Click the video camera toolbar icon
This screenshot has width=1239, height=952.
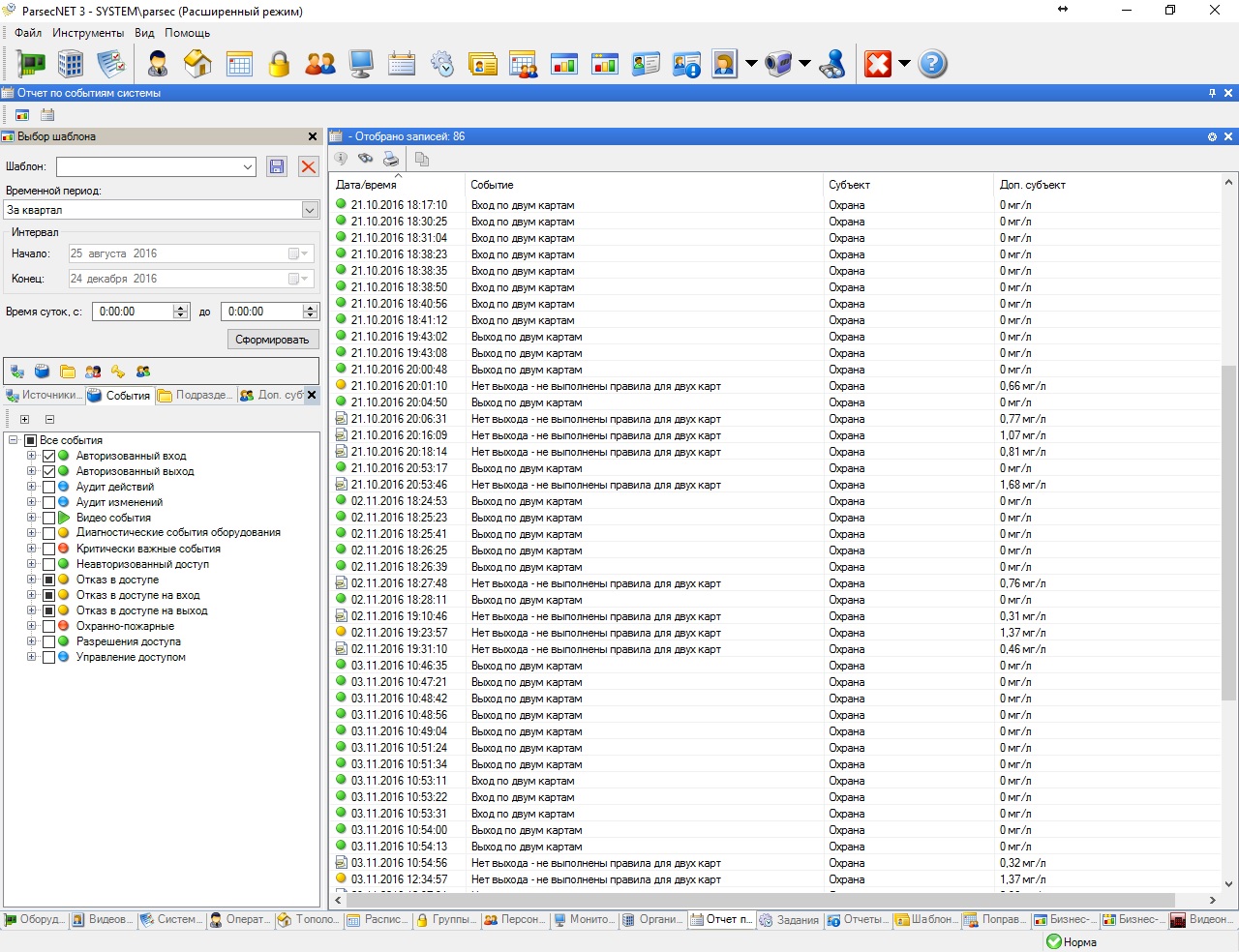coord(778,64)
